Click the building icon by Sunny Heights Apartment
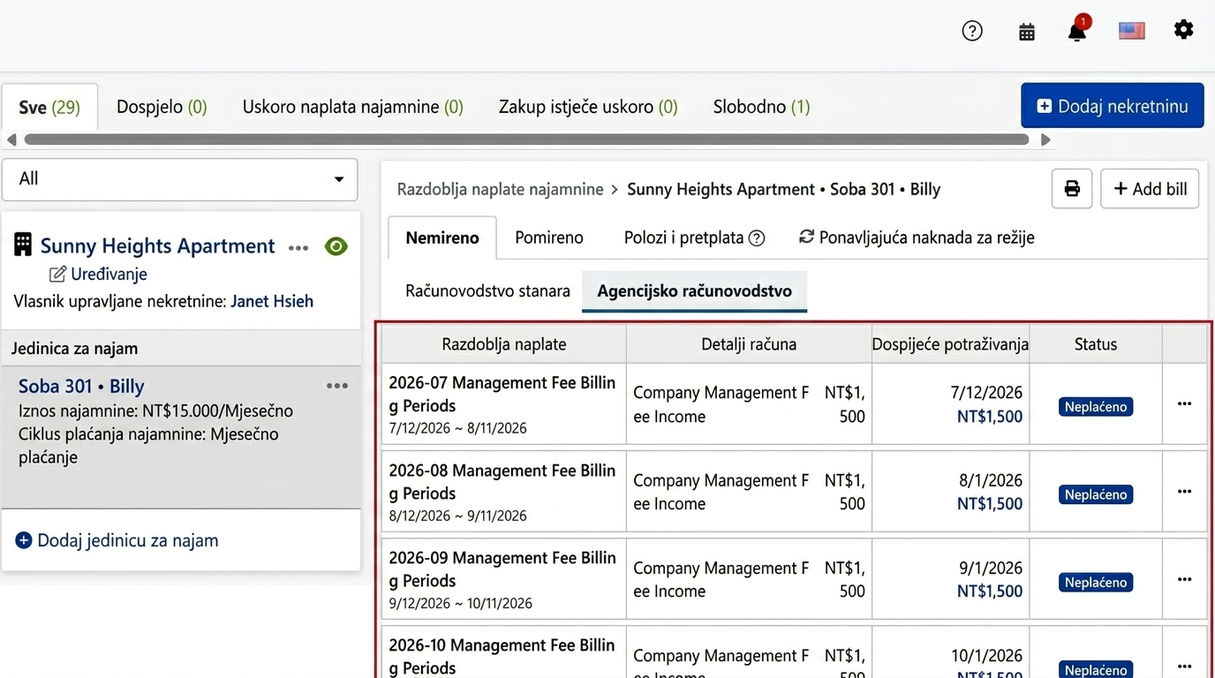 pos(22,245)
